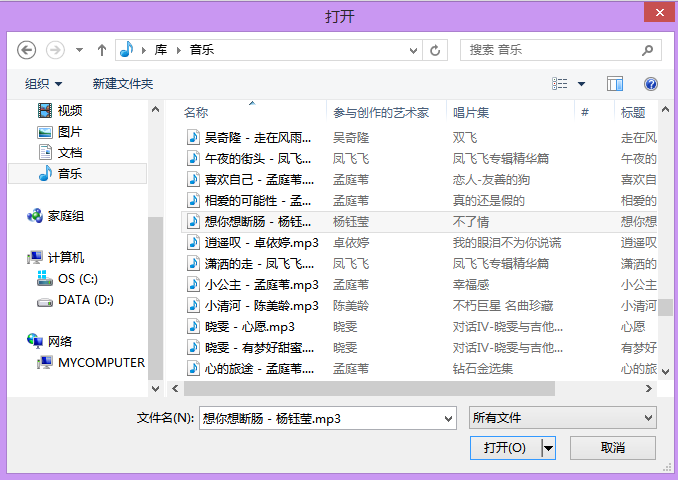Click the forward navigation arrow

point(55,50)
